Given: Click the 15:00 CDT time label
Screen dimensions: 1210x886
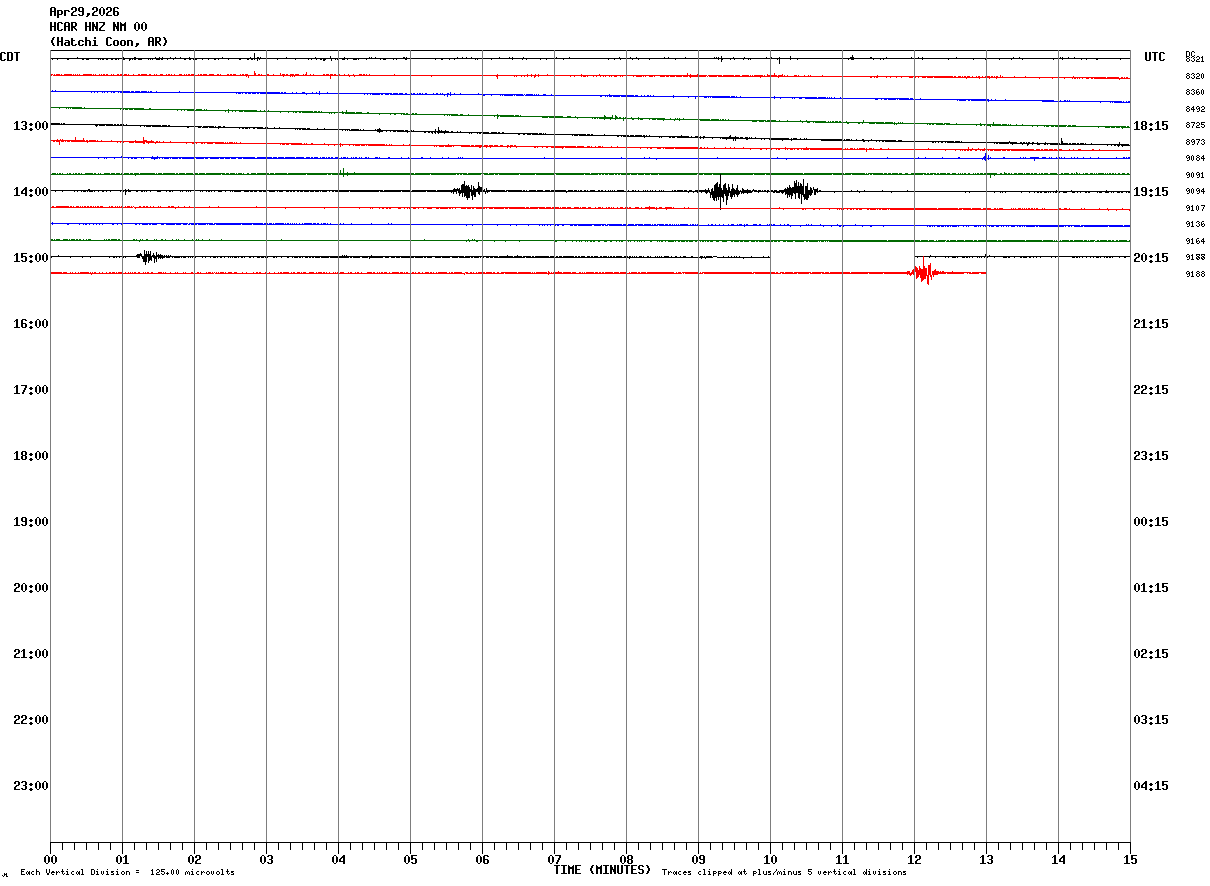Looking at the screenshot, I should point(31,257).
